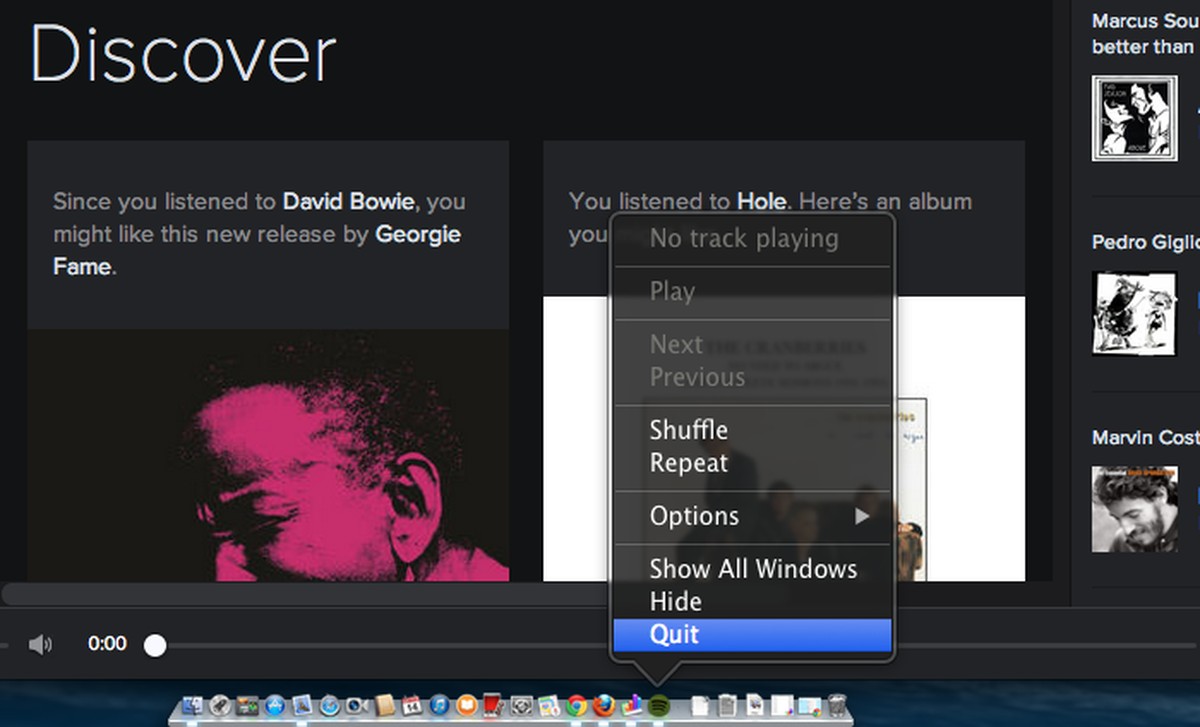This screenshot has width=1200, height=727.
Task: Open the Calendar app from the Dock
Action: tap(412, 706)
